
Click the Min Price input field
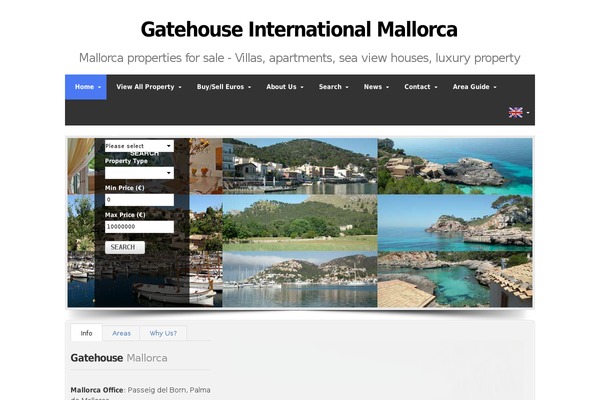pos(139,199)
